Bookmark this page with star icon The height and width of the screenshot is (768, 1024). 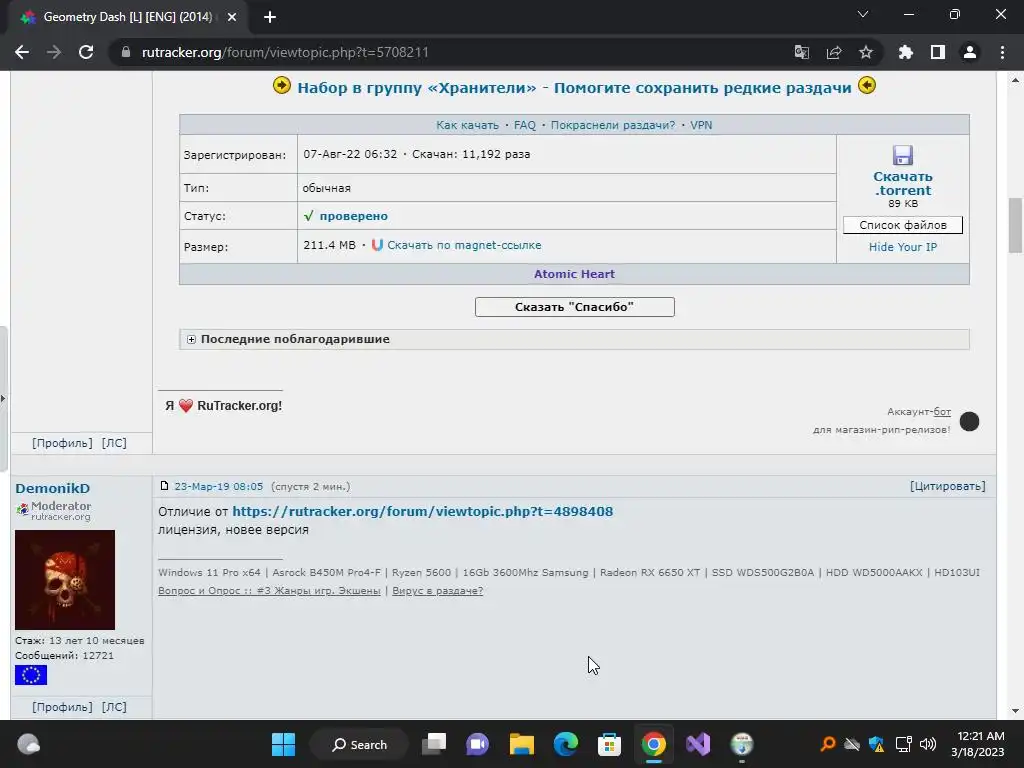pos(866,52)
